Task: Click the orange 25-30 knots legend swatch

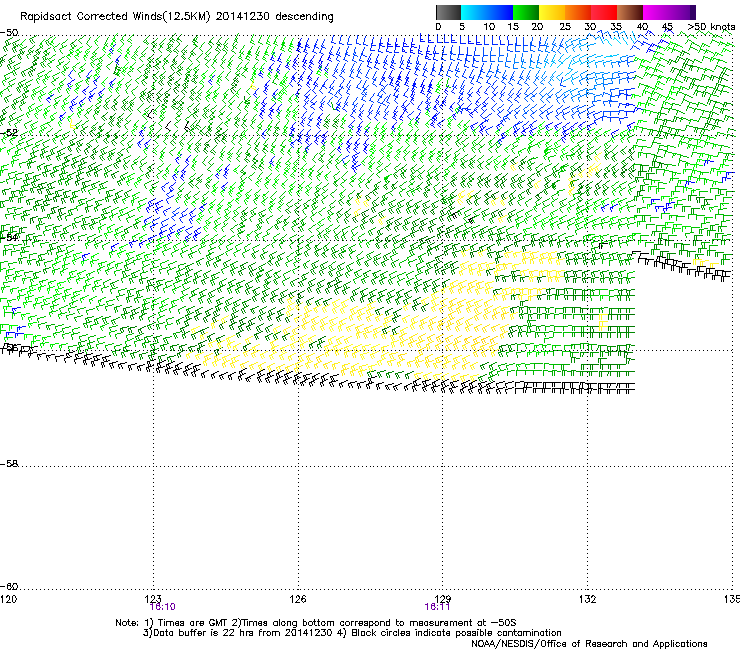Action: click(578, 12)
